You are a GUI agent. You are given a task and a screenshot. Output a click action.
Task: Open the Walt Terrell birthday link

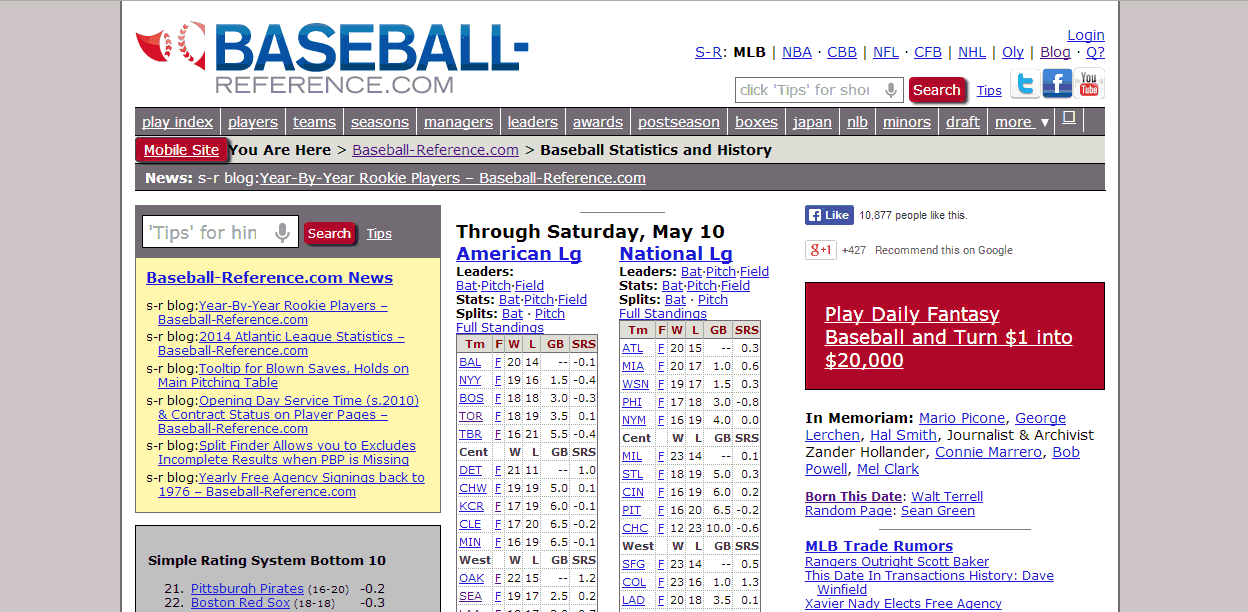pyautogui.click(x=946, y=497)
